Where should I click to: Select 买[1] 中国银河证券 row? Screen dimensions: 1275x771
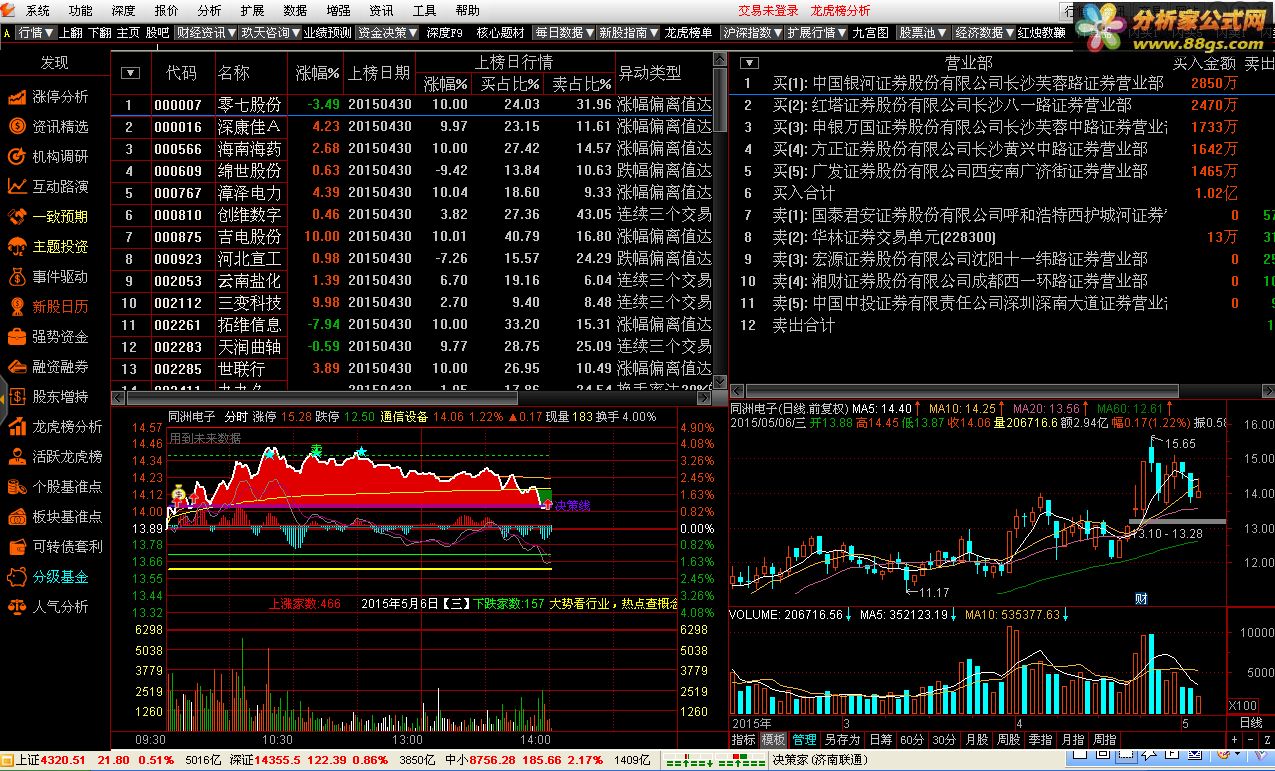(x=1002, y=83)
